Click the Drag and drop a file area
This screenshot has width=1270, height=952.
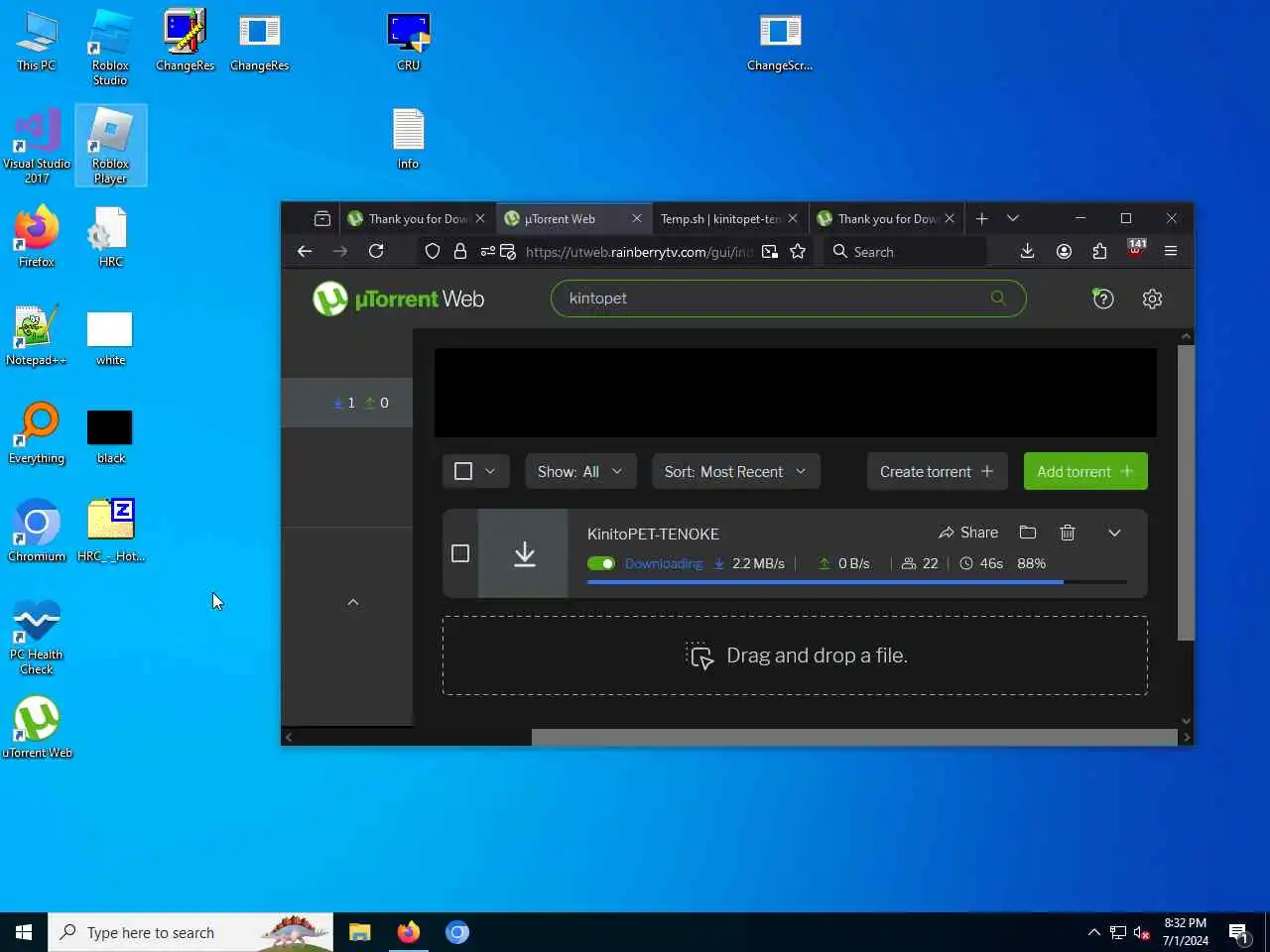click(x=795, y=655)
